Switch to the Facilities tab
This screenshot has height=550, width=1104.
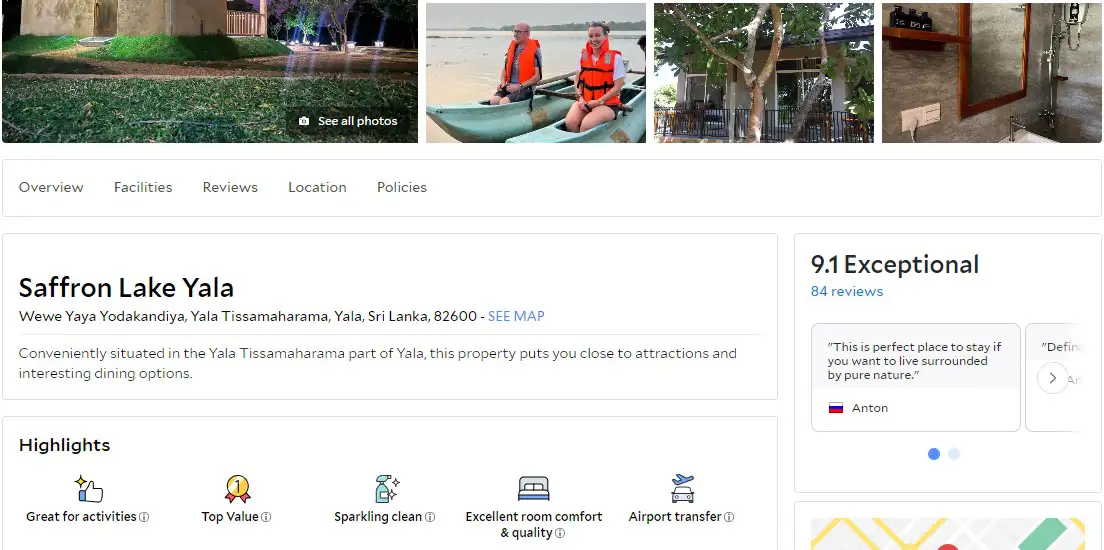[143, 187]
